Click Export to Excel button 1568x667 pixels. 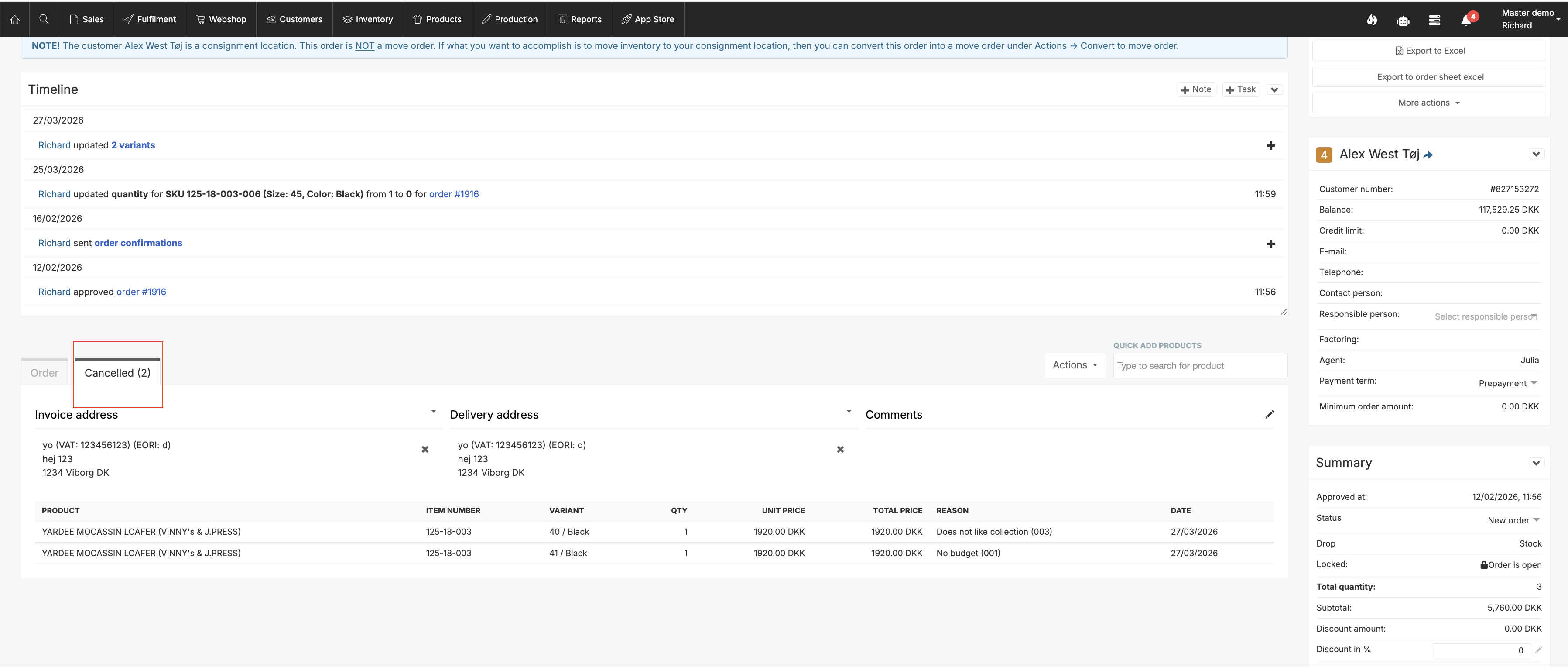[1429, 51]
